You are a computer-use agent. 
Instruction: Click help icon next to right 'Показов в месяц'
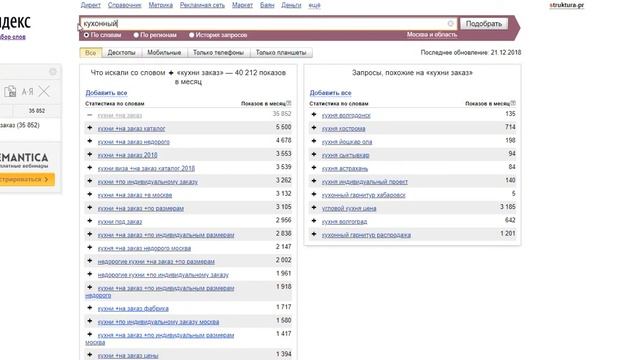[513, 103]
